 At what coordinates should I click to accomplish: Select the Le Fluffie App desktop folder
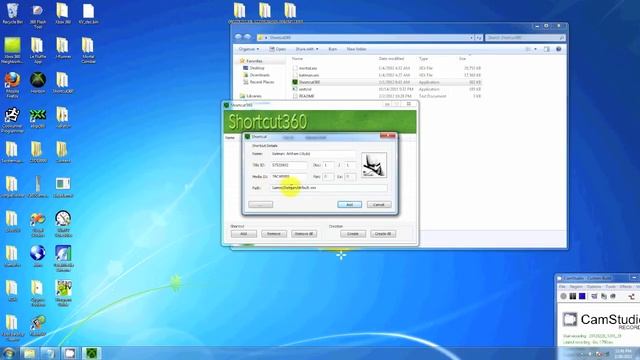[38, 50]
